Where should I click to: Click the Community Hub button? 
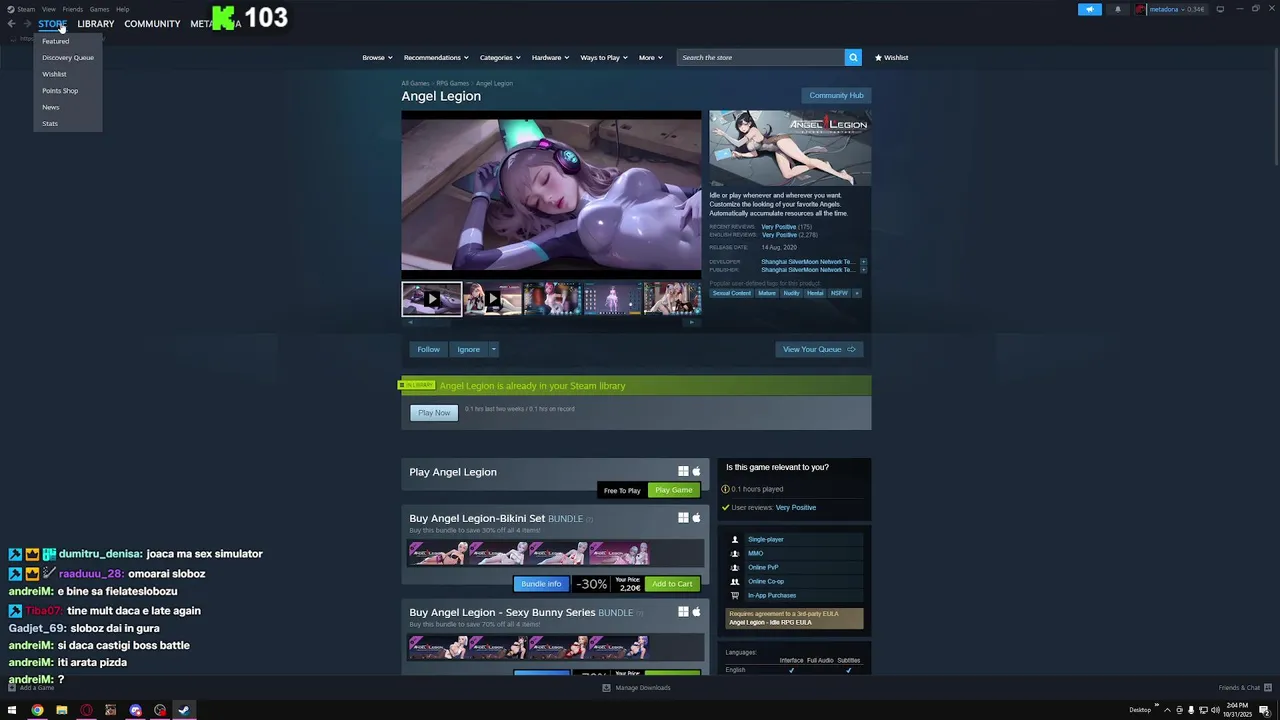pyautogui.click(x=836, y=95)
